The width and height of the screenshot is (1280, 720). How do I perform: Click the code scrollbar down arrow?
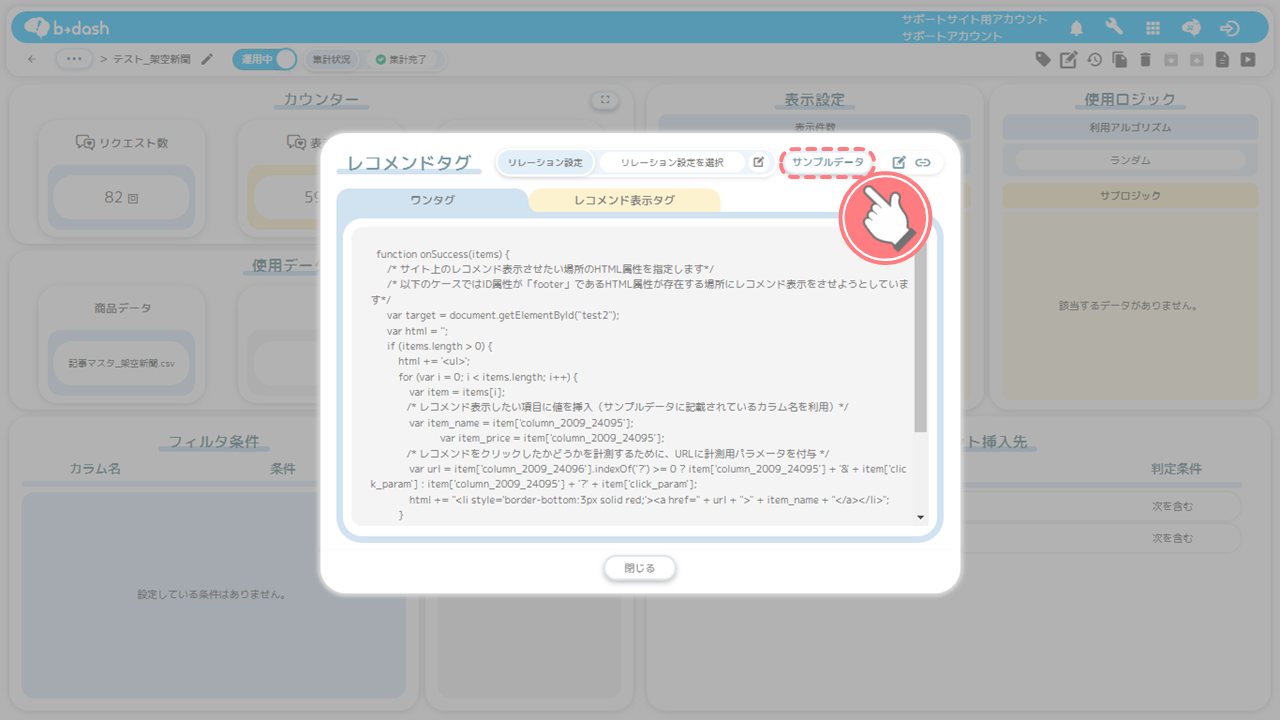coord(920,517)
